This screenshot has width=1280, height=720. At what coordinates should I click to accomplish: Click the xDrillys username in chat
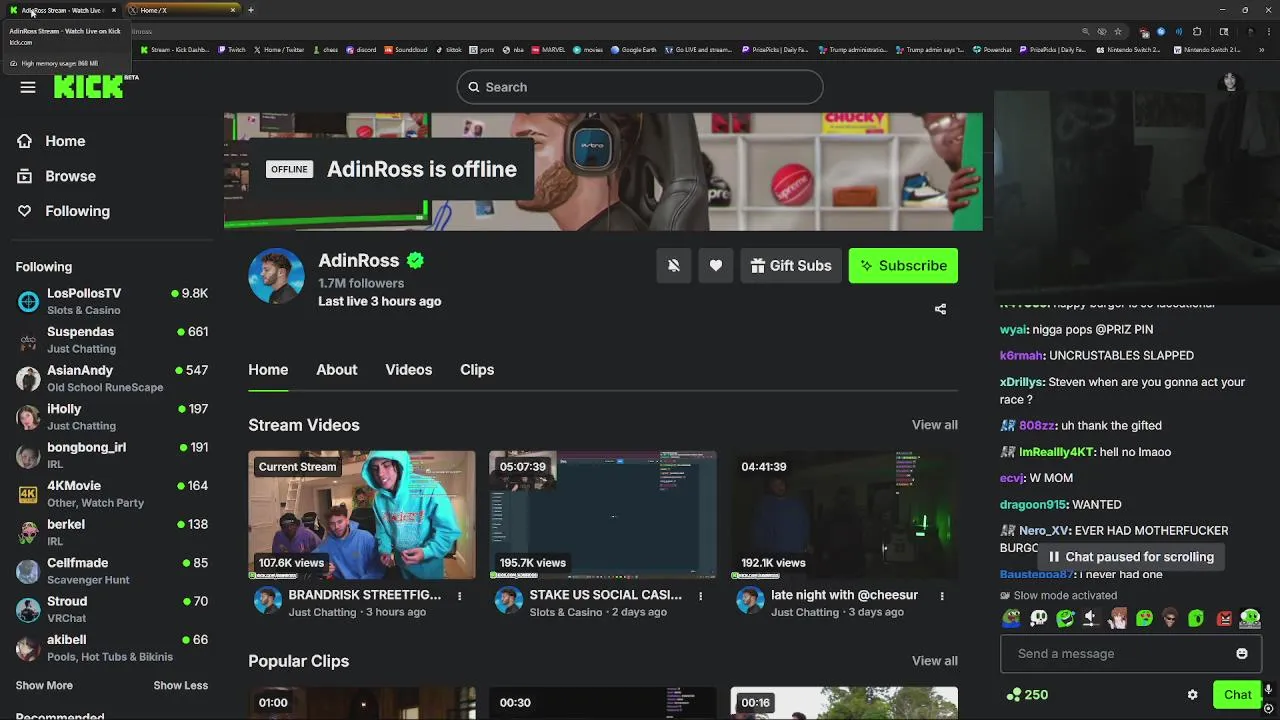coord(1022,382)
